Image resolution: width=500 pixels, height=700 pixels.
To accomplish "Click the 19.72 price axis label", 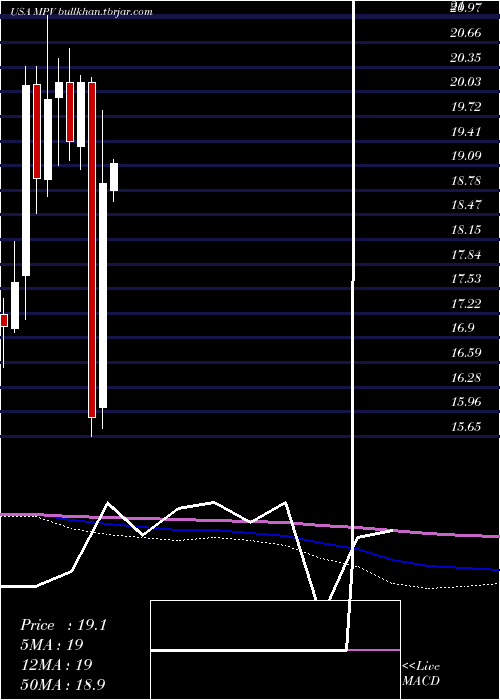I will point(466,107).
